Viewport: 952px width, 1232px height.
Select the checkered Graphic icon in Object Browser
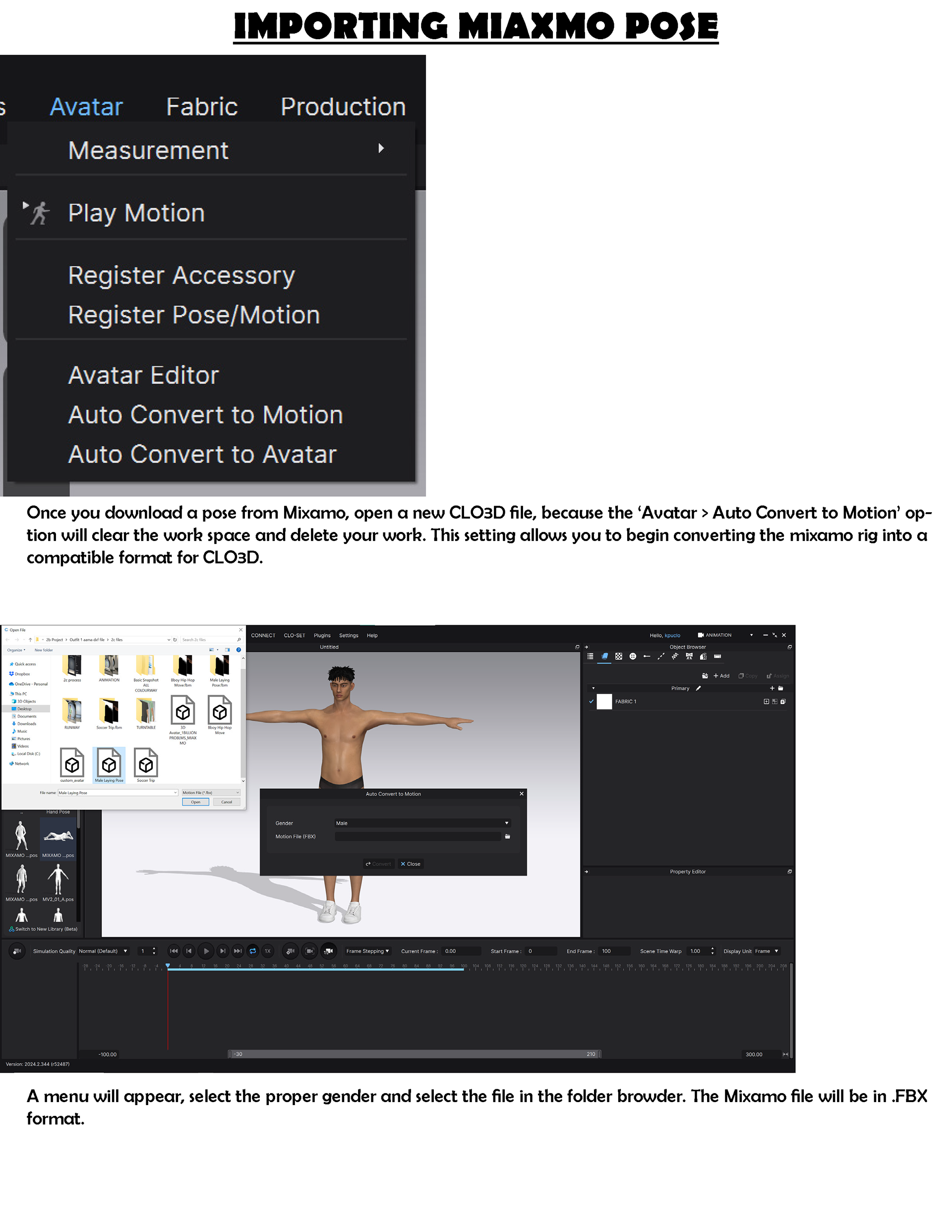point(618,656)
